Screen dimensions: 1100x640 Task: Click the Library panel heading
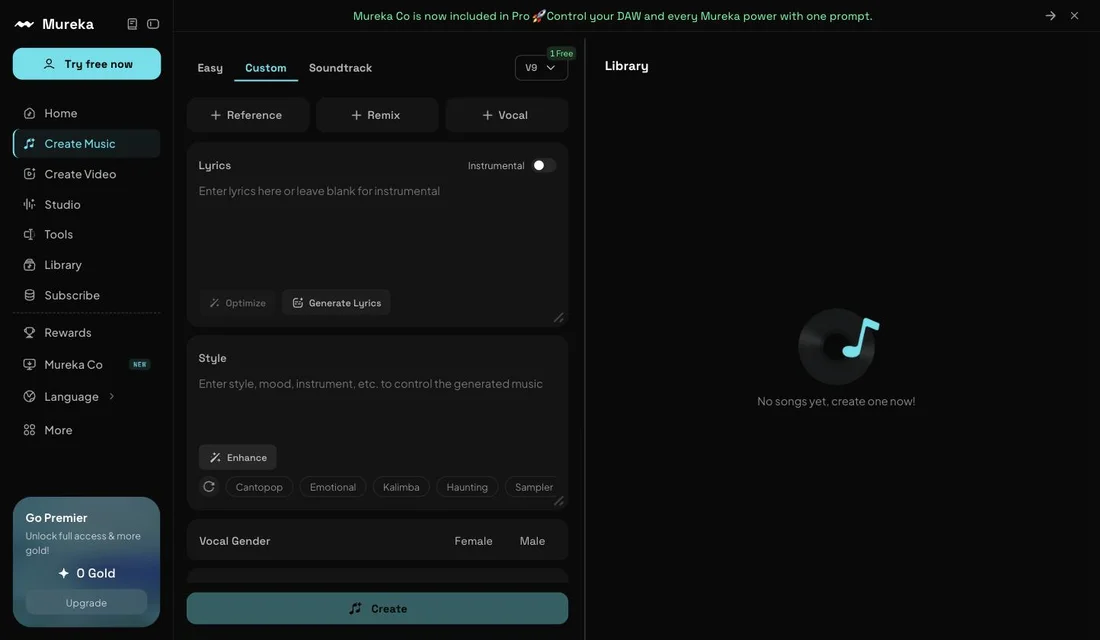(x=626, y=66)
